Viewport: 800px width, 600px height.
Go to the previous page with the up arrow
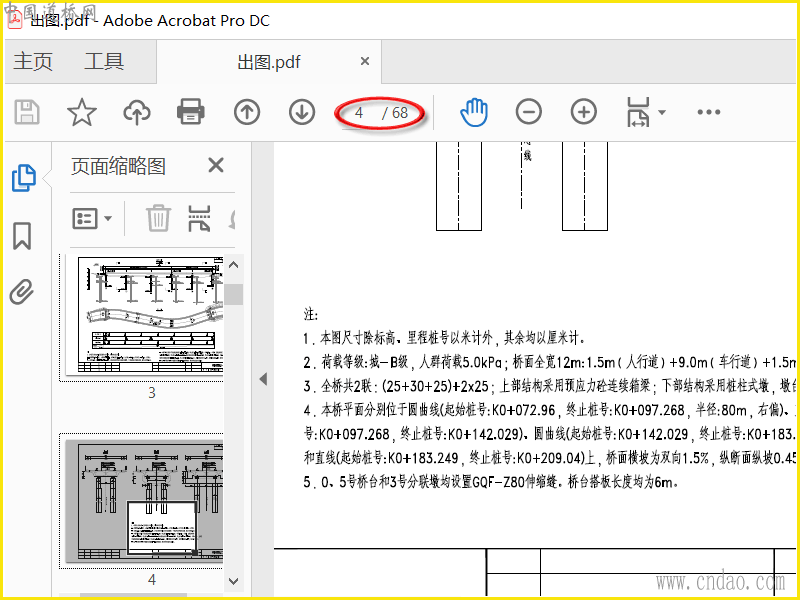click(x=247, y=112)
